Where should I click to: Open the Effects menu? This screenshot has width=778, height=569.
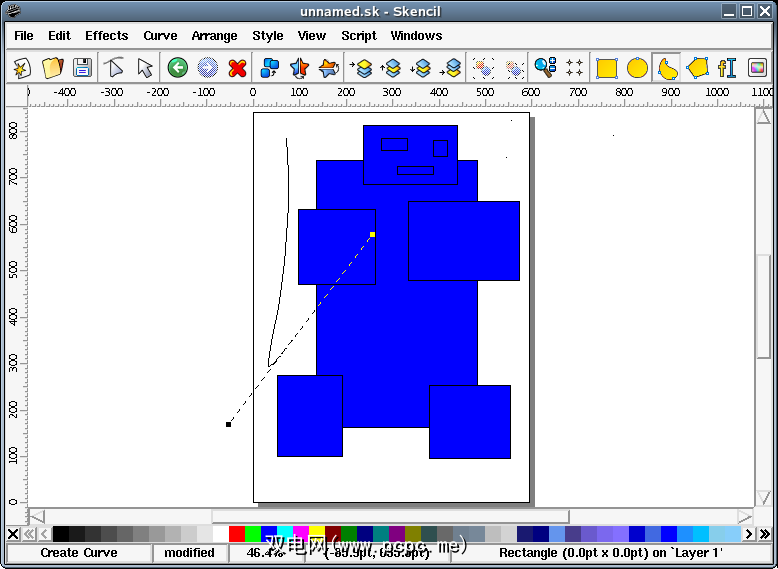(106, 36)
